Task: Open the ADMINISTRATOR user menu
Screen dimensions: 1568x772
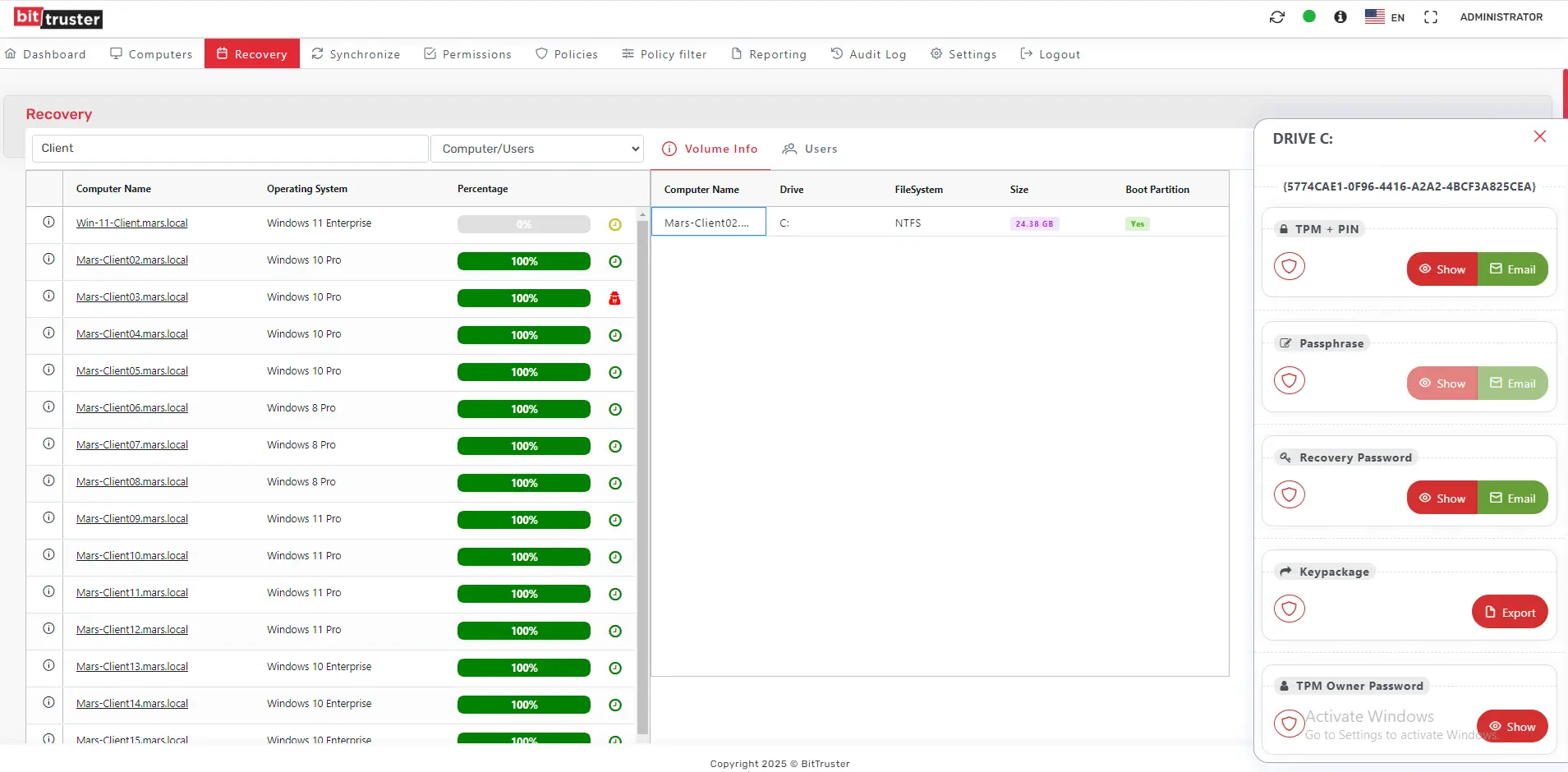Action: pyautogui.click(x=1501, y=17)
